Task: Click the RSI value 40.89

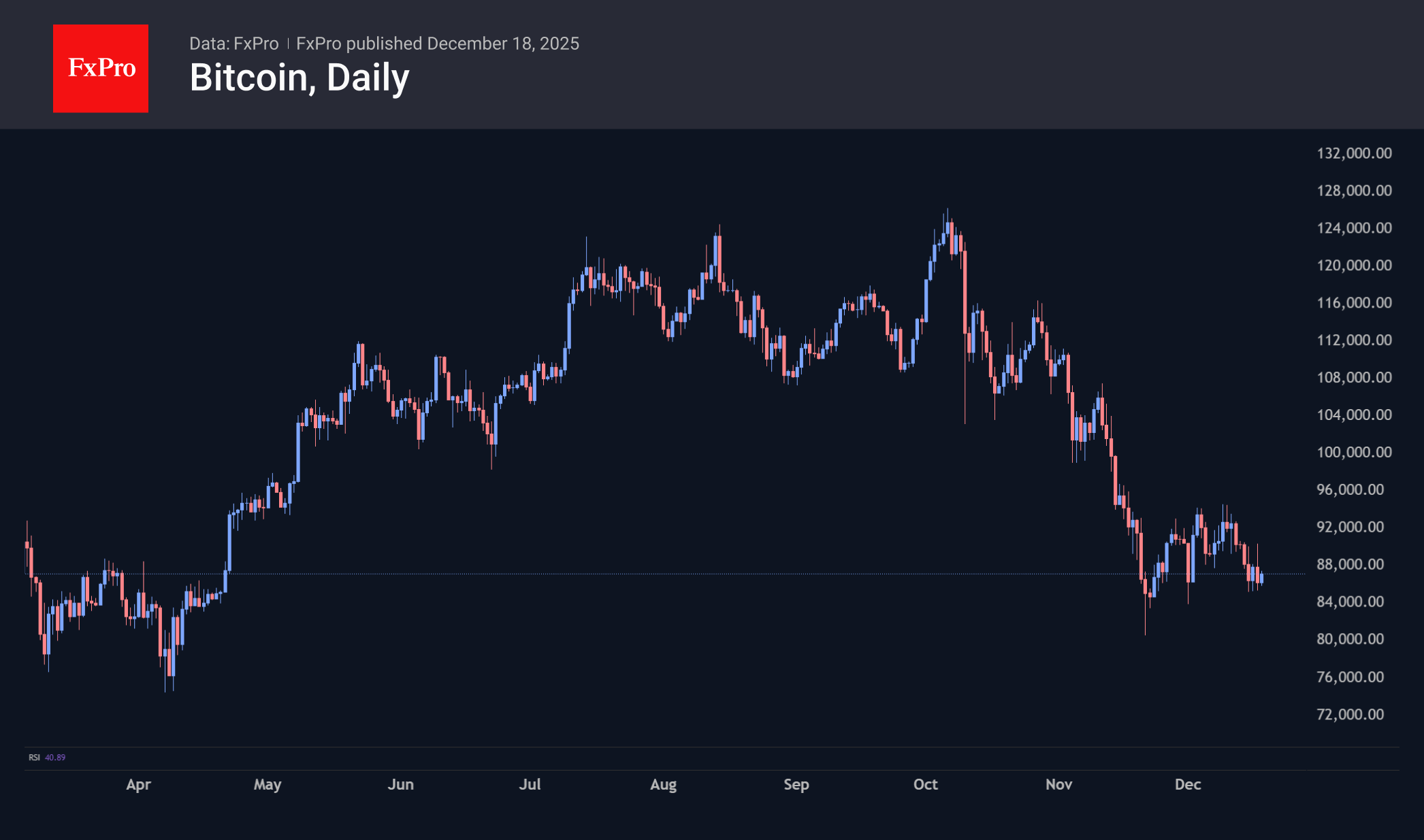Action: coord(55,758)
